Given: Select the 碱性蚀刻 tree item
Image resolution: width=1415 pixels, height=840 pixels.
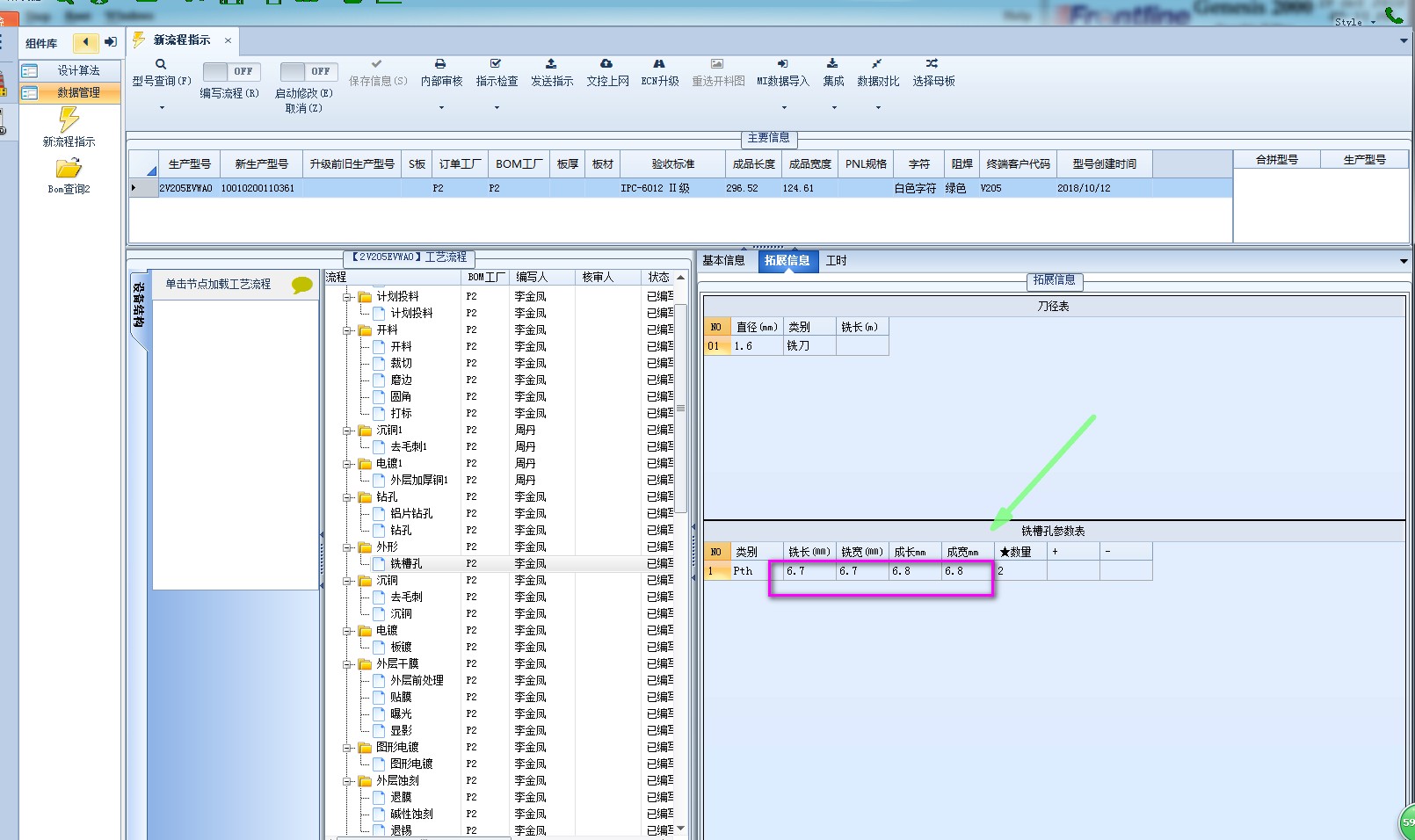Looking at the screenshot, I should pyautogui.click(x=411, y=814).
